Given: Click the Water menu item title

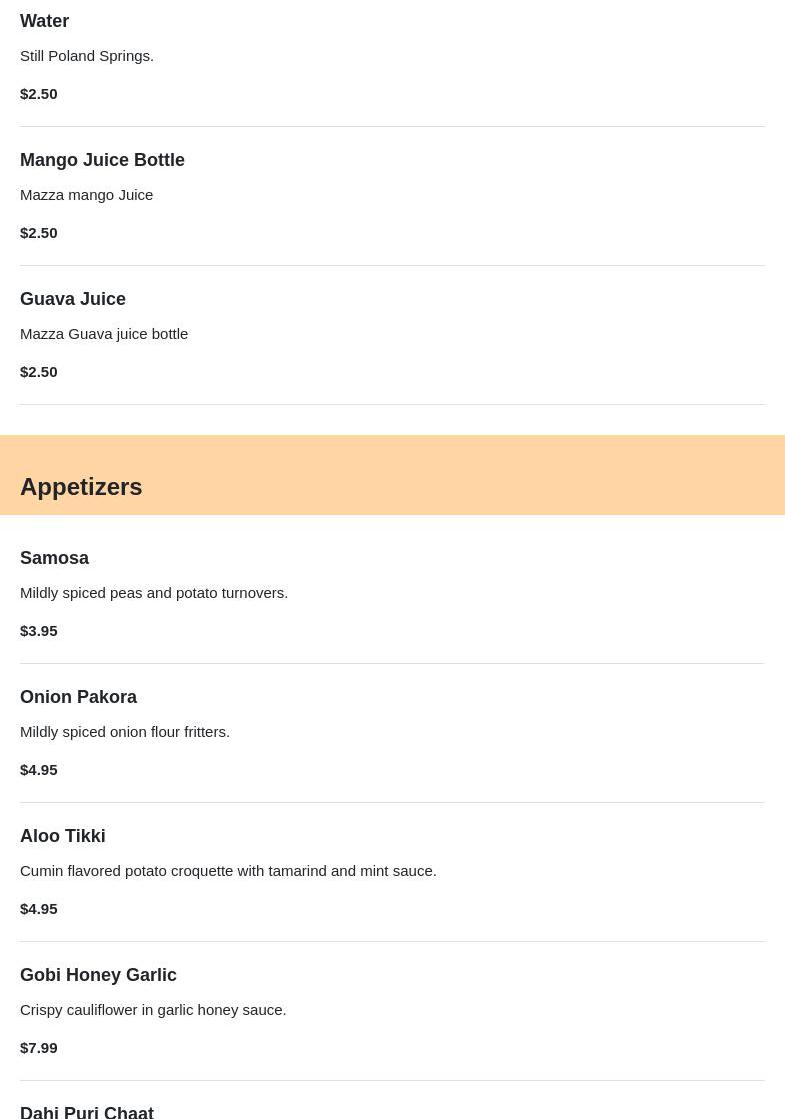Looking at the screenshot, I should click(45, 21).
